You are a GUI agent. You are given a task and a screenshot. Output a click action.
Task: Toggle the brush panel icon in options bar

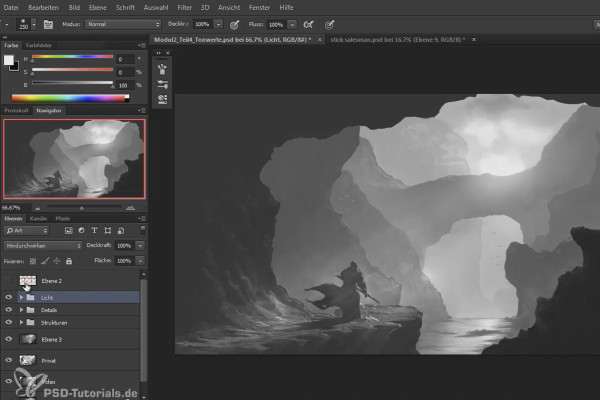tap(48, 24)
